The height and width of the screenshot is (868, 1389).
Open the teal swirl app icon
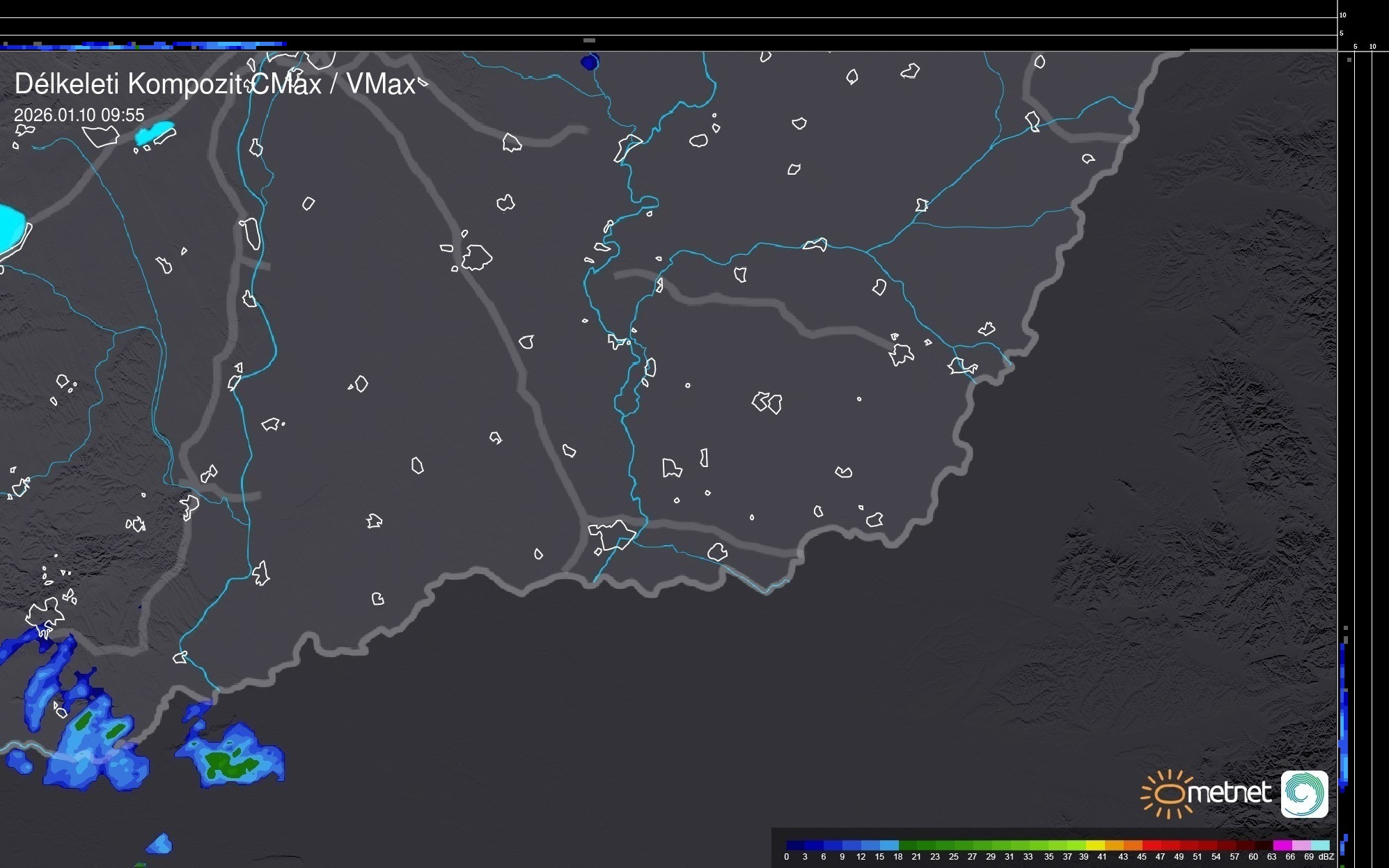tap(1304, 794)
